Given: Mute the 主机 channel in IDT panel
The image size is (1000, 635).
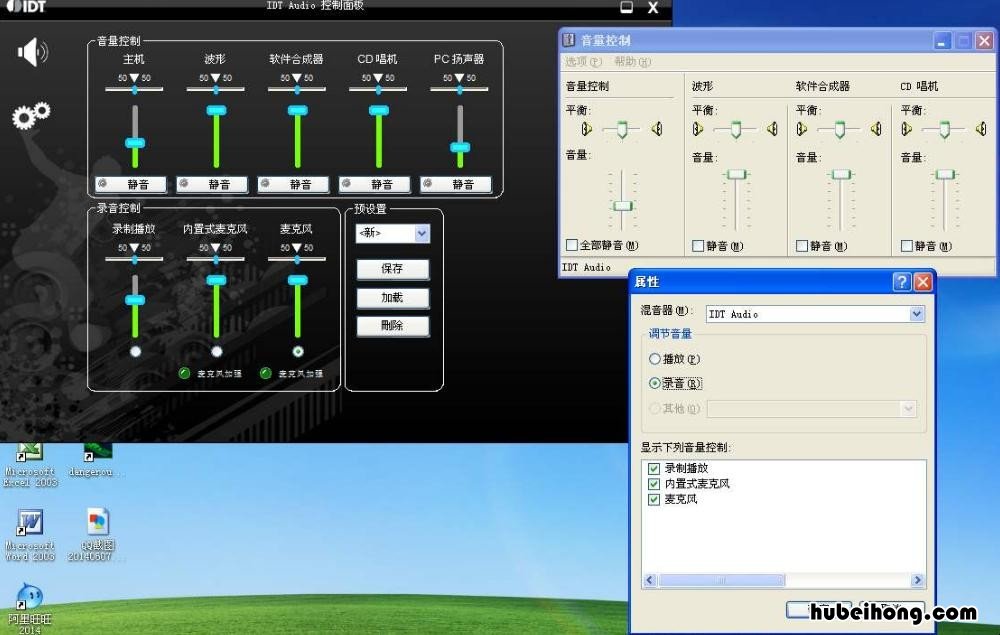Looking at the screenshot, I should (131, 184).
